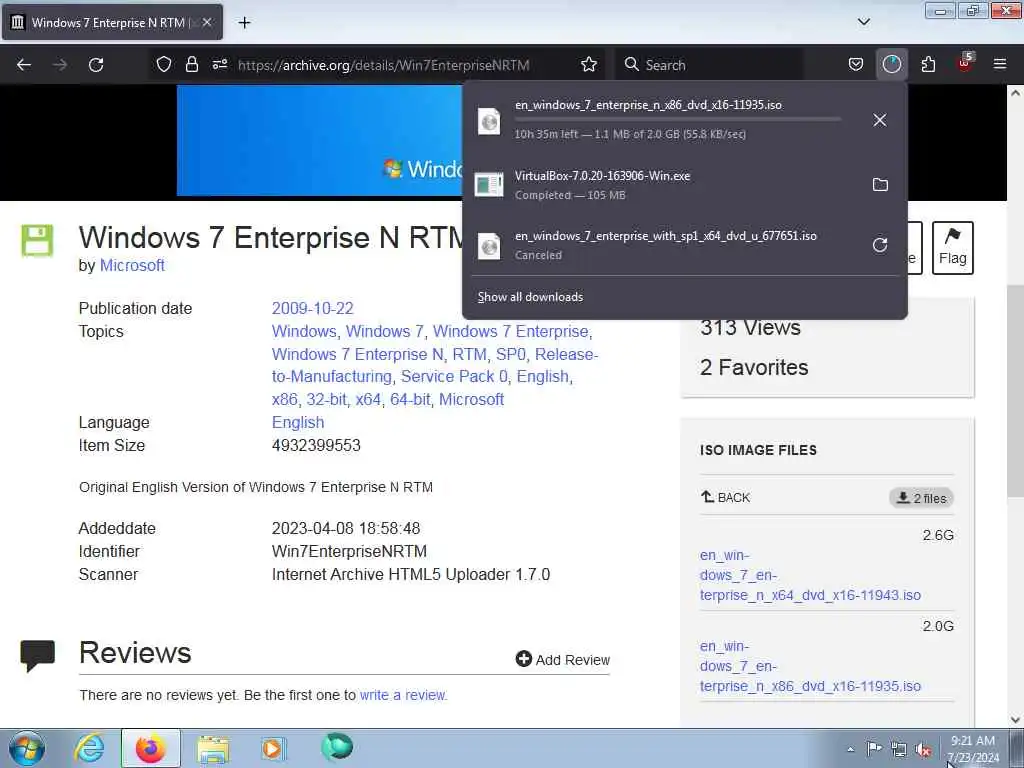Image resolution: width=1024 pixels, height=768 pixels.
Task: Open site information via the padlock icon
Action: [x=191, y=65]
